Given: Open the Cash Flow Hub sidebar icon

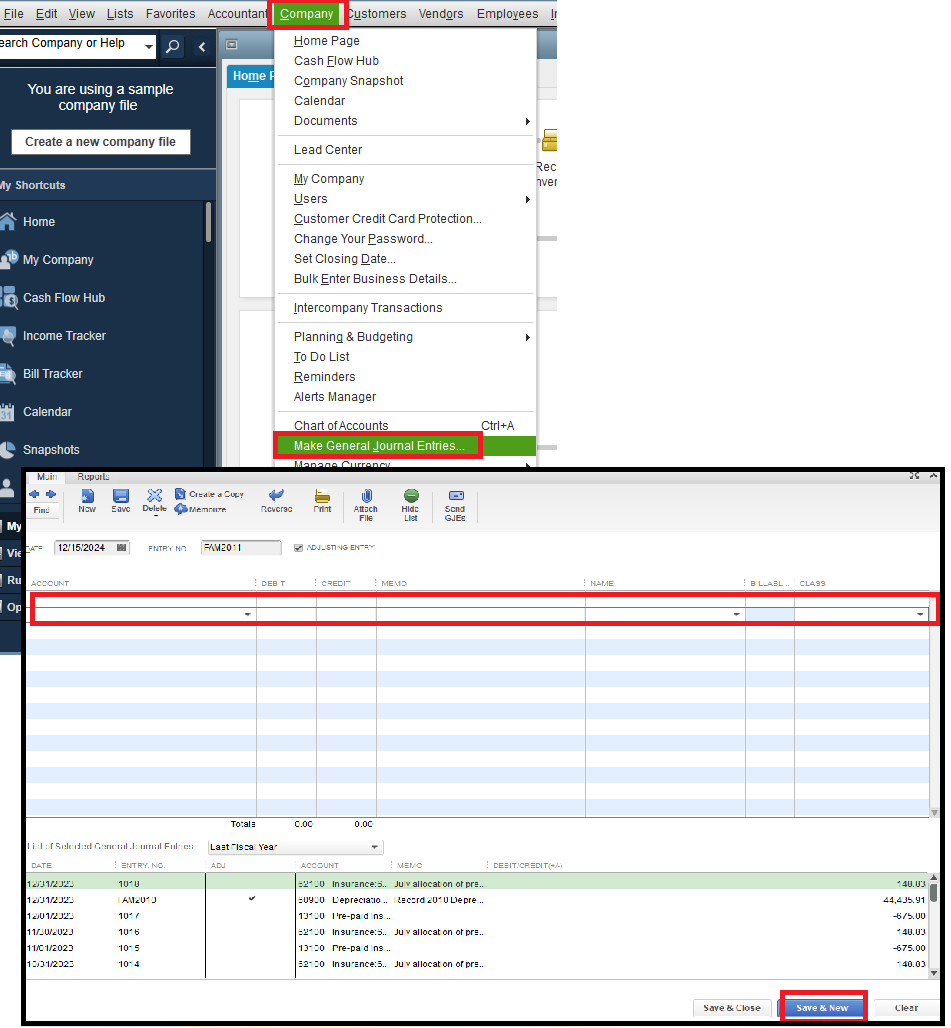Looking at the screenshot, I should point(9,298).
